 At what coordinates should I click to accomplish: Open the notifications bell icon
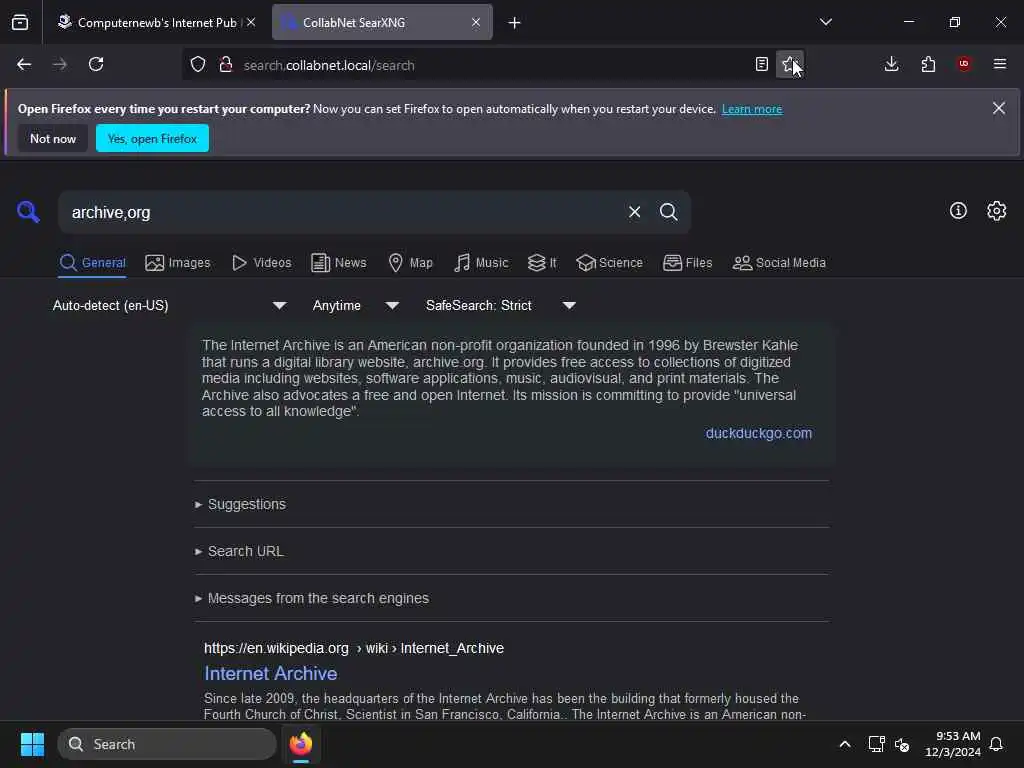point(997,744)
